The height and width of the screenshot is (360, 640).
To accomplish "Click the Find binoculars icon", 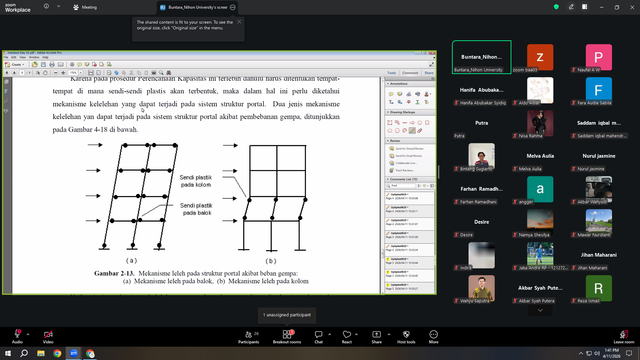I will coord(169,73).
